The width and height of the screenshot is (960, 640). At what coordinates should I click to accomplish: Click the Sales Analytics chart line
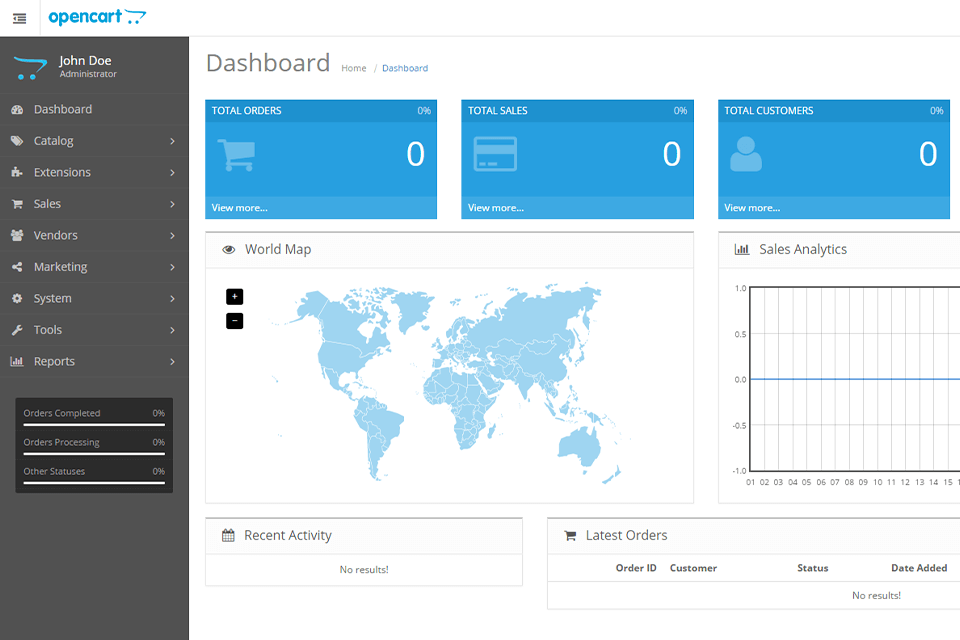pyautogui.click(x=855, y=379)
